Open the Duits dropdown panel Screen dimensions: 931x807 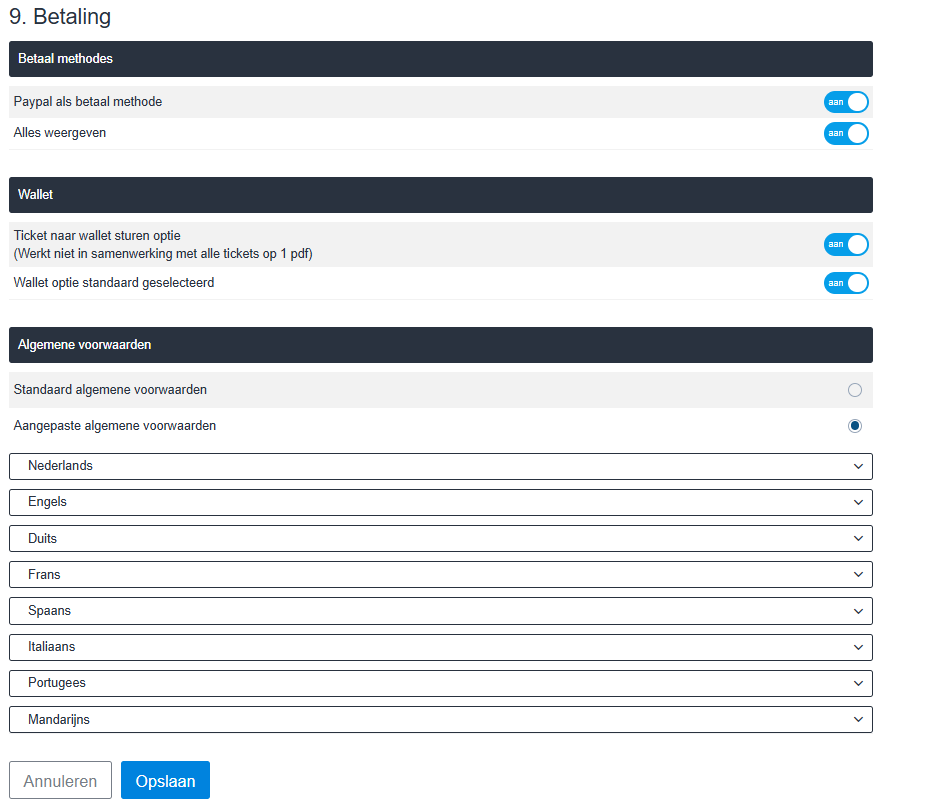click(440, 539)
